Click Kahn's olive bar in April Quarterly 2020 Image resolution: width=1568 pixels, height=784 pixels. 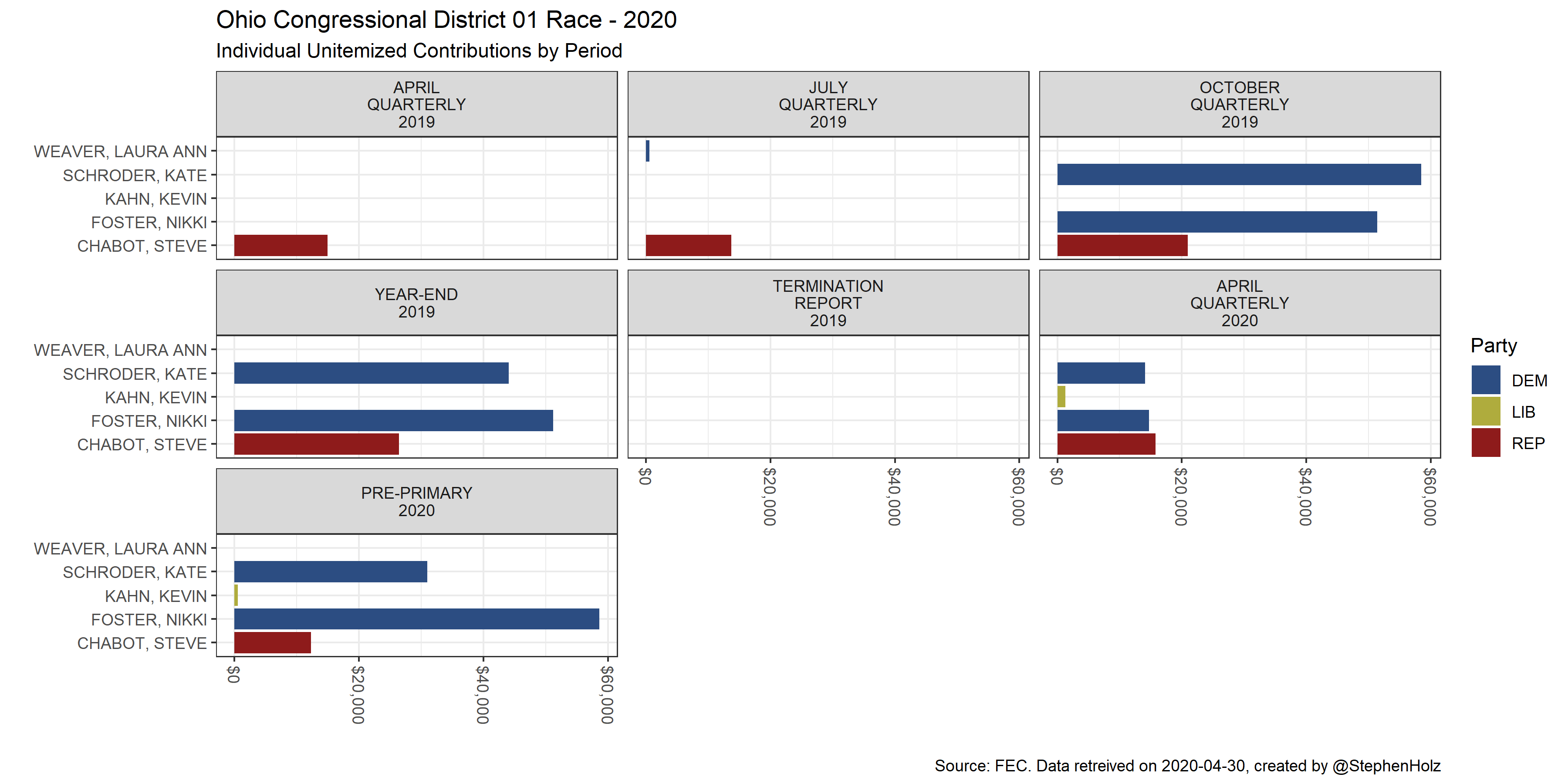click(x=1061, y=397)
